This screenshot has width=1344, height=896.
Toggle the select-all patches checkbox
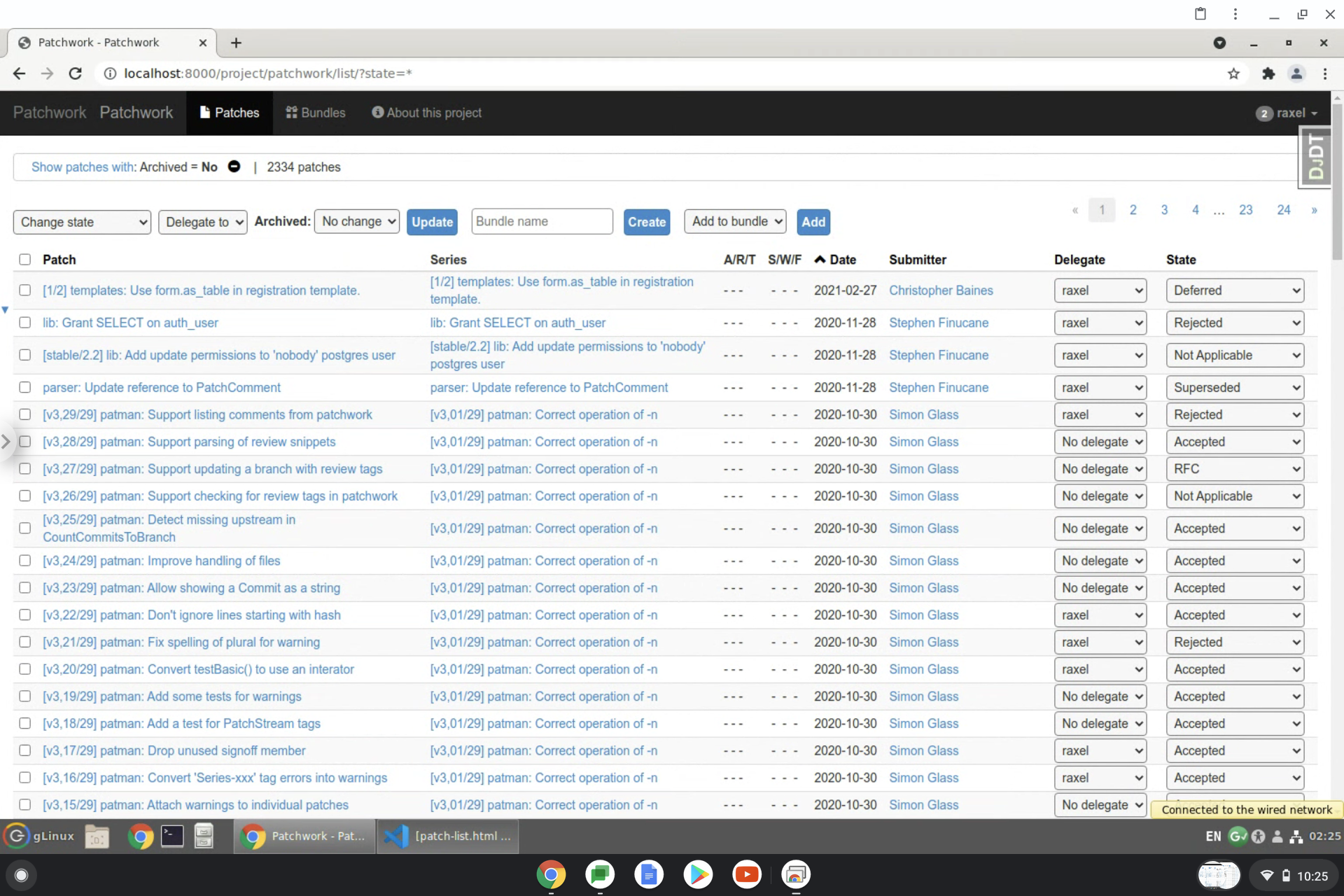(x=25, y=260)
